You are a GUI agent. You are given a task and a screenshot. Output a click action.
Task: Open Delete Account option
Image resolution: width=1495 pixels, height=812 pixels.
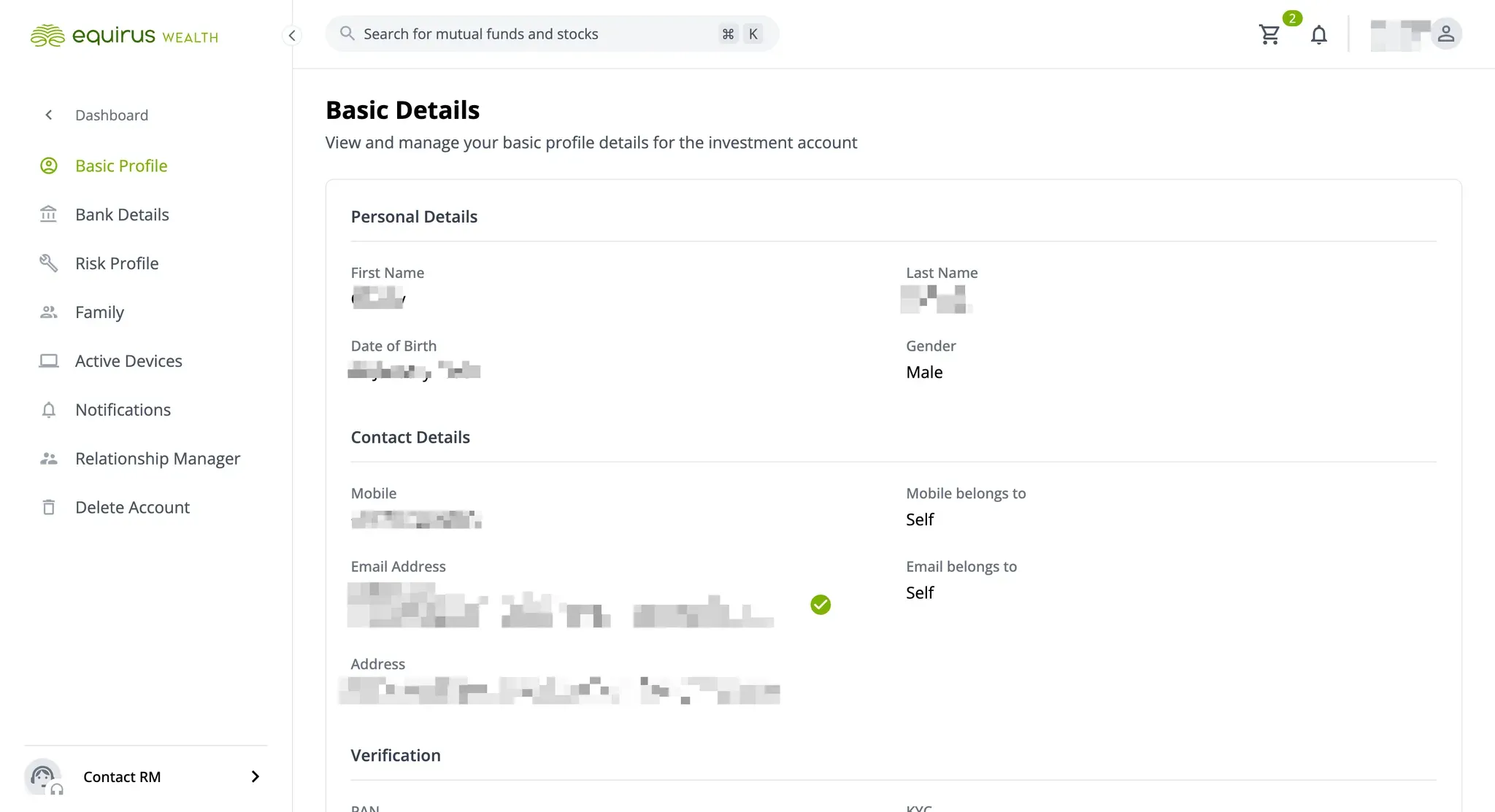coord(132,507)
